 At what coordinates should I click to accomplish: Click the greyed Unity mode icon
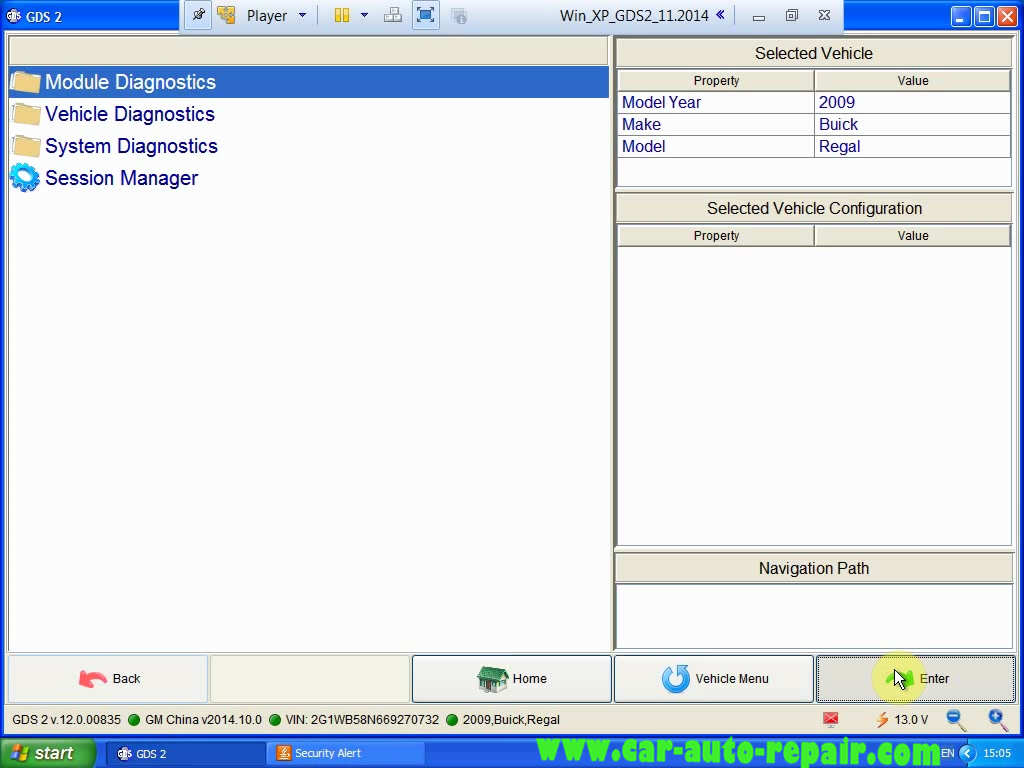tap(459, 16)
